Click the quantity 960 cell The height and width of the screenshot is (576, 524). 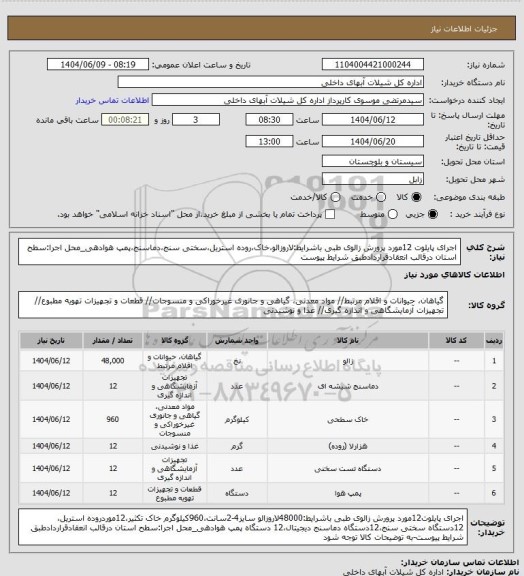tap(112, 420)
